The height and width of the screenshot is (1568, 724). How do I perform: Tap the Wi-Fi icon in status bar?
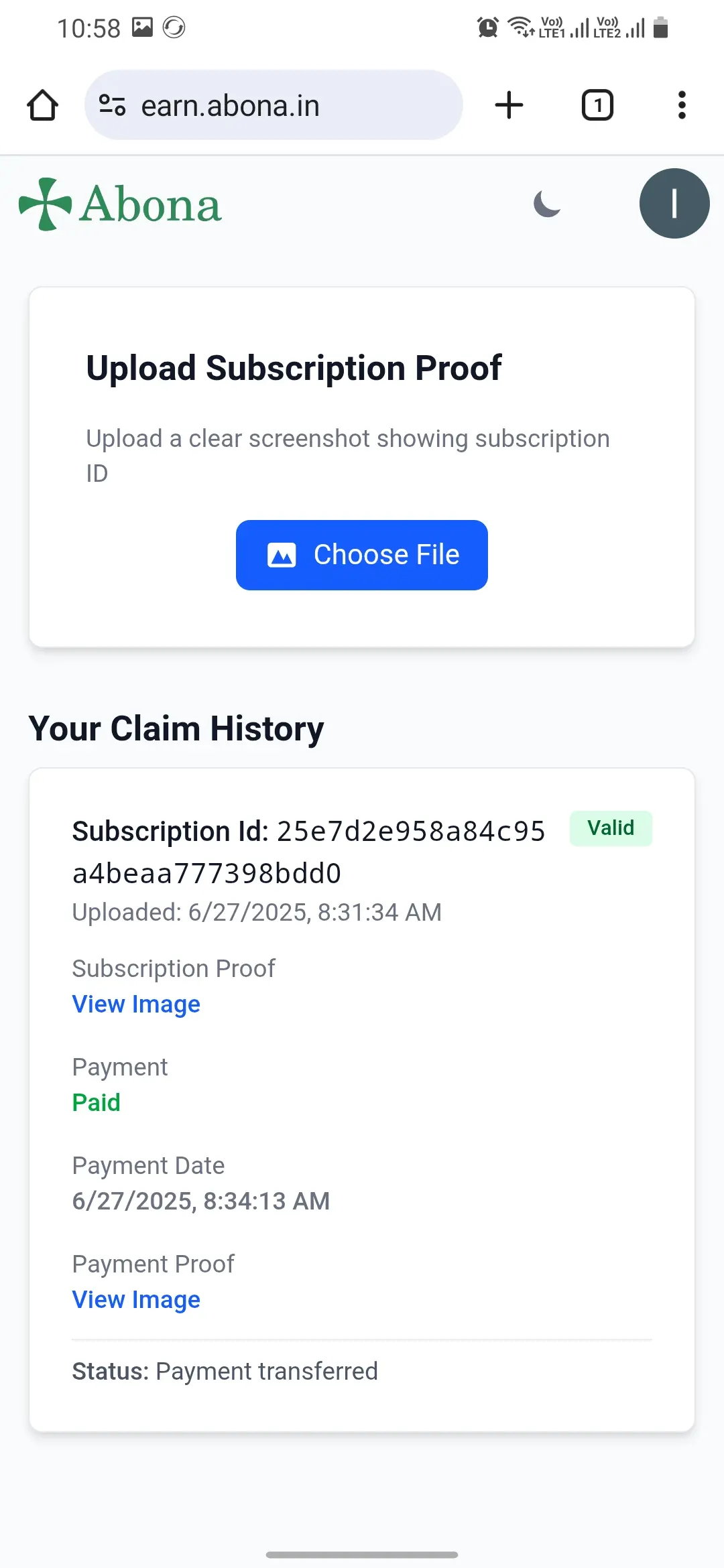pyautogui.click(x=520, y=27)
